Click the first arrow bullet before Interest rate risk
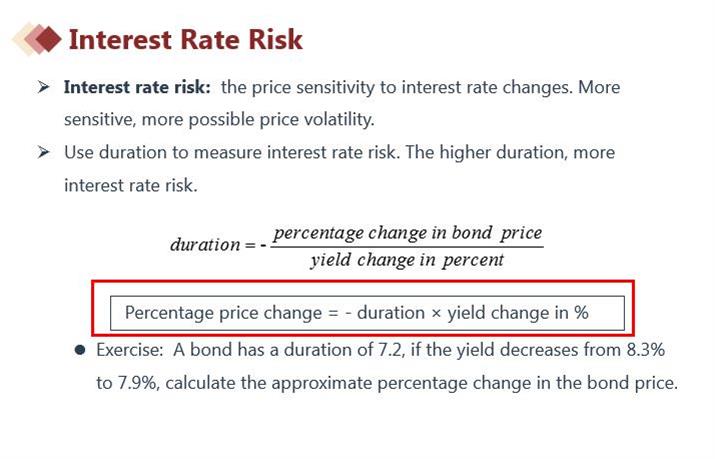The image size is (715, 459). coord(43,88)
